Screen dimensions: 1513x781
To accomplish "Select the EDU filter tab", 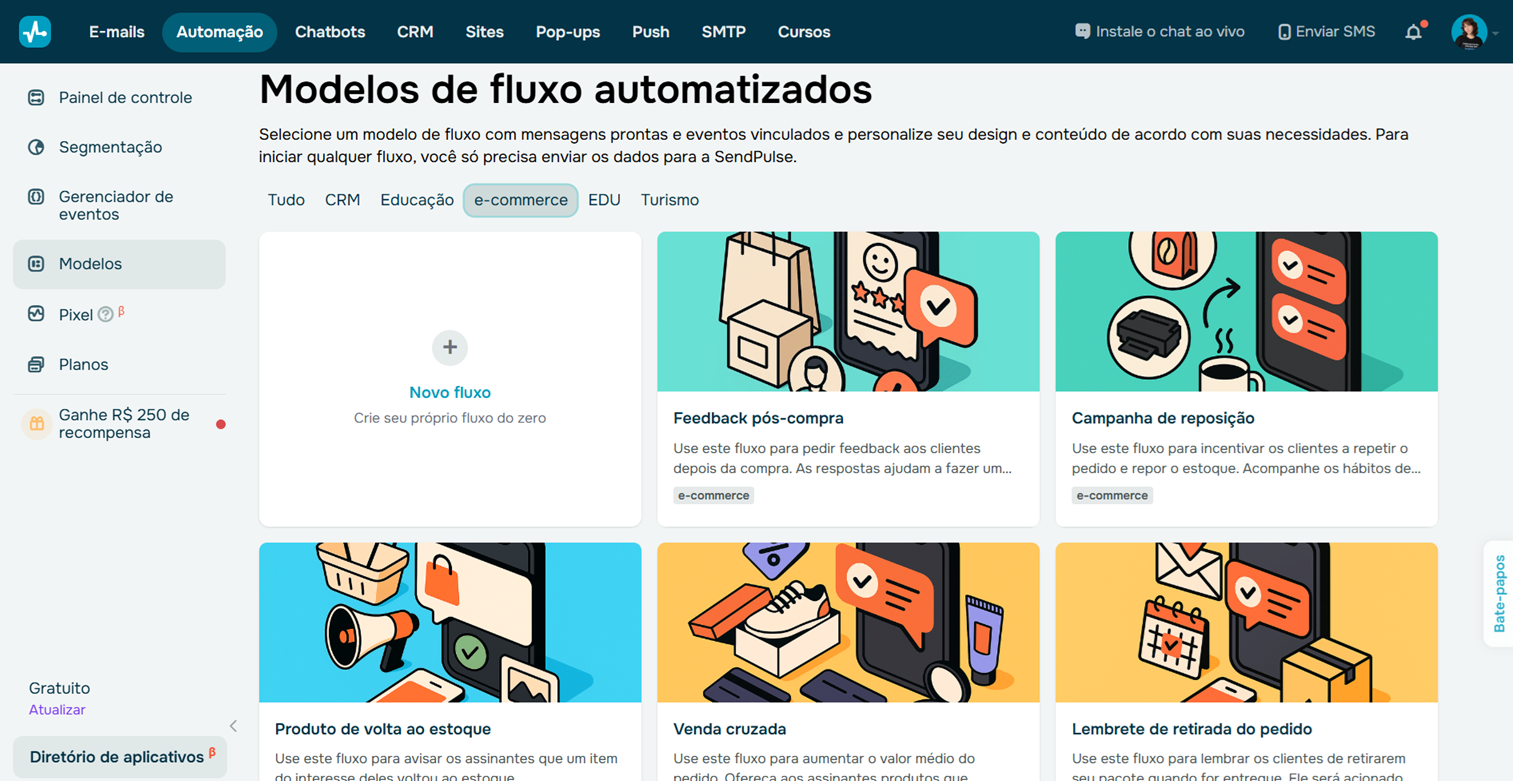I will click(x=604, y=200).
